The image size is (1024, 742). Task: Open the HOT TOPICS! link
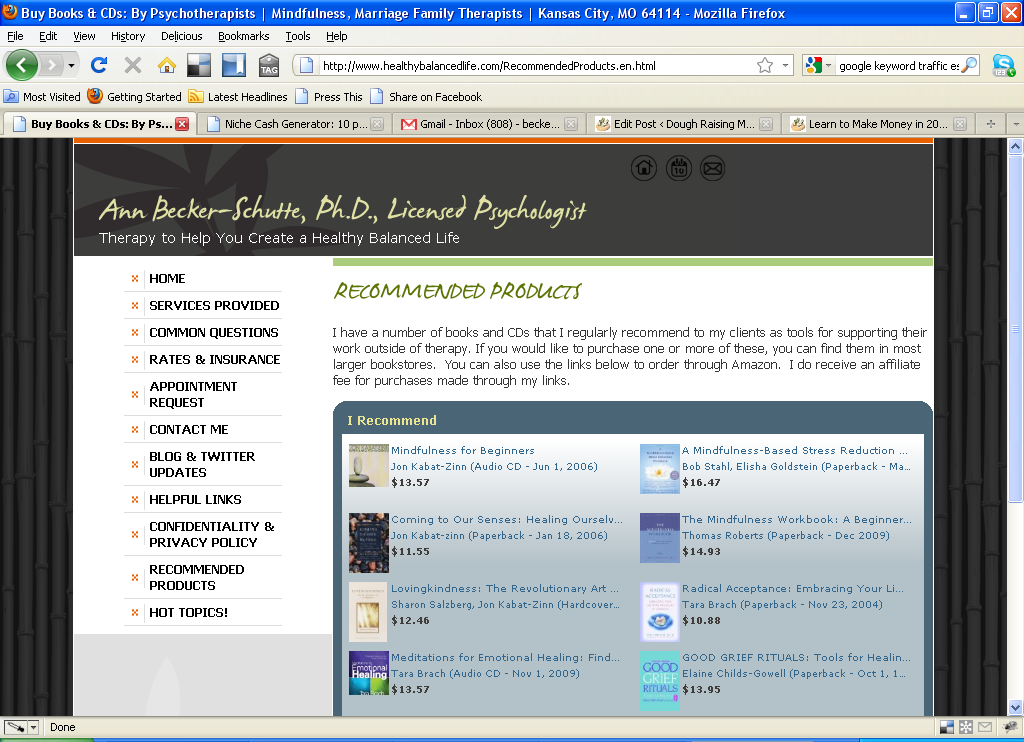coord(189,613)
